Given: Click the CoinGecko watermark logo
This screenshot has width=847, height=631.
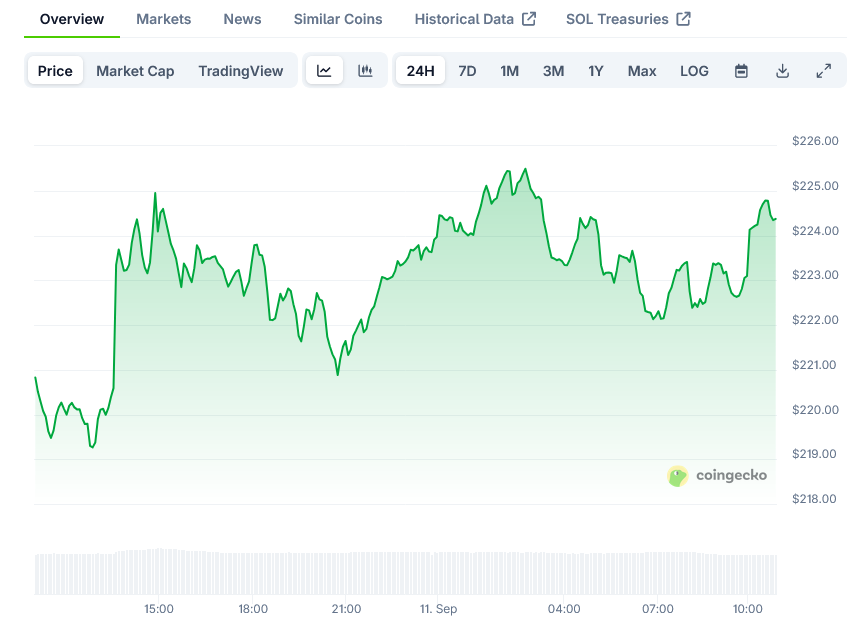Looking at the screenshot, I should pos(718,475).
